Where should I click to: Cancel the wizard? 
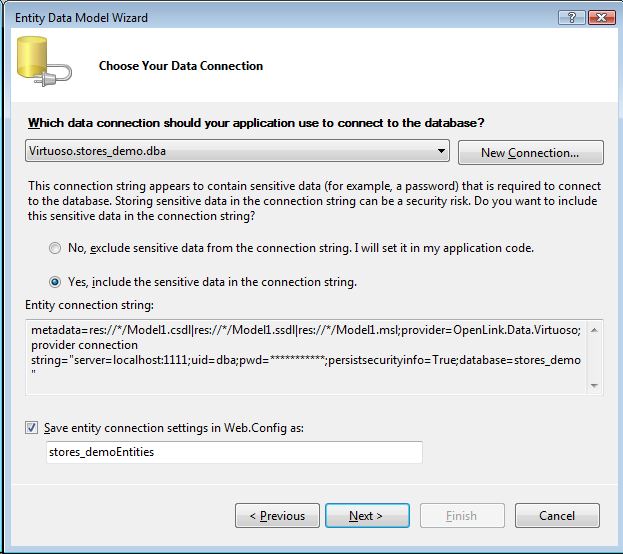(556, 516)
